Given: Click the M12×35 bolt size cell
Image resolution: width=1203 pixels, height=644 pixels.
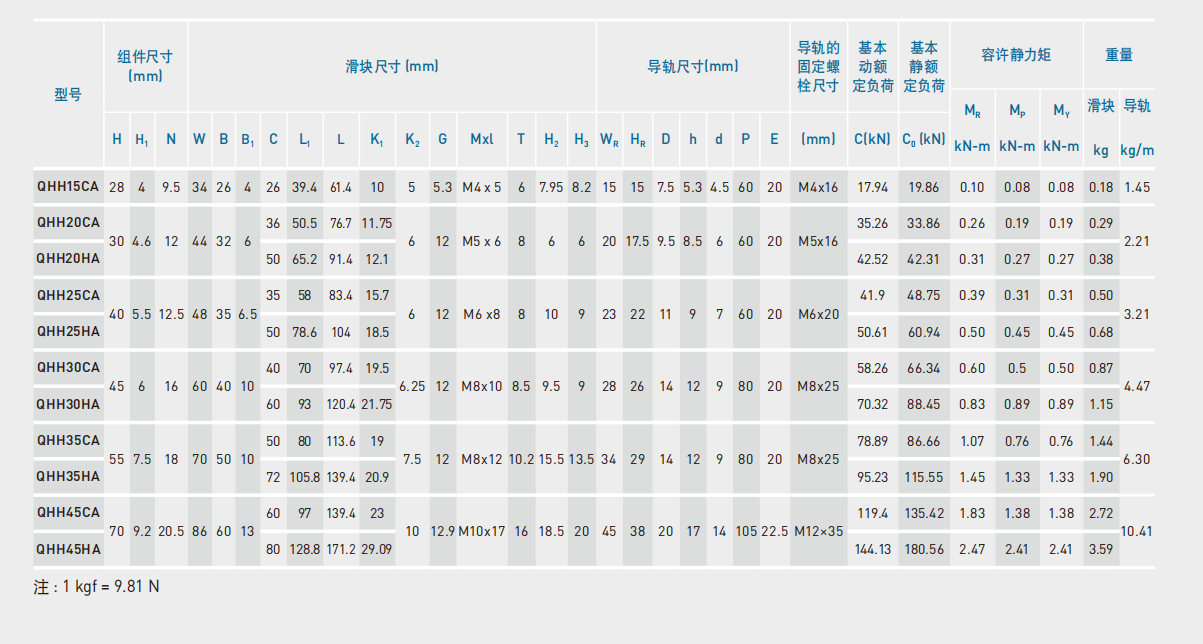Looking at the screenshot, I should (818, 531).
